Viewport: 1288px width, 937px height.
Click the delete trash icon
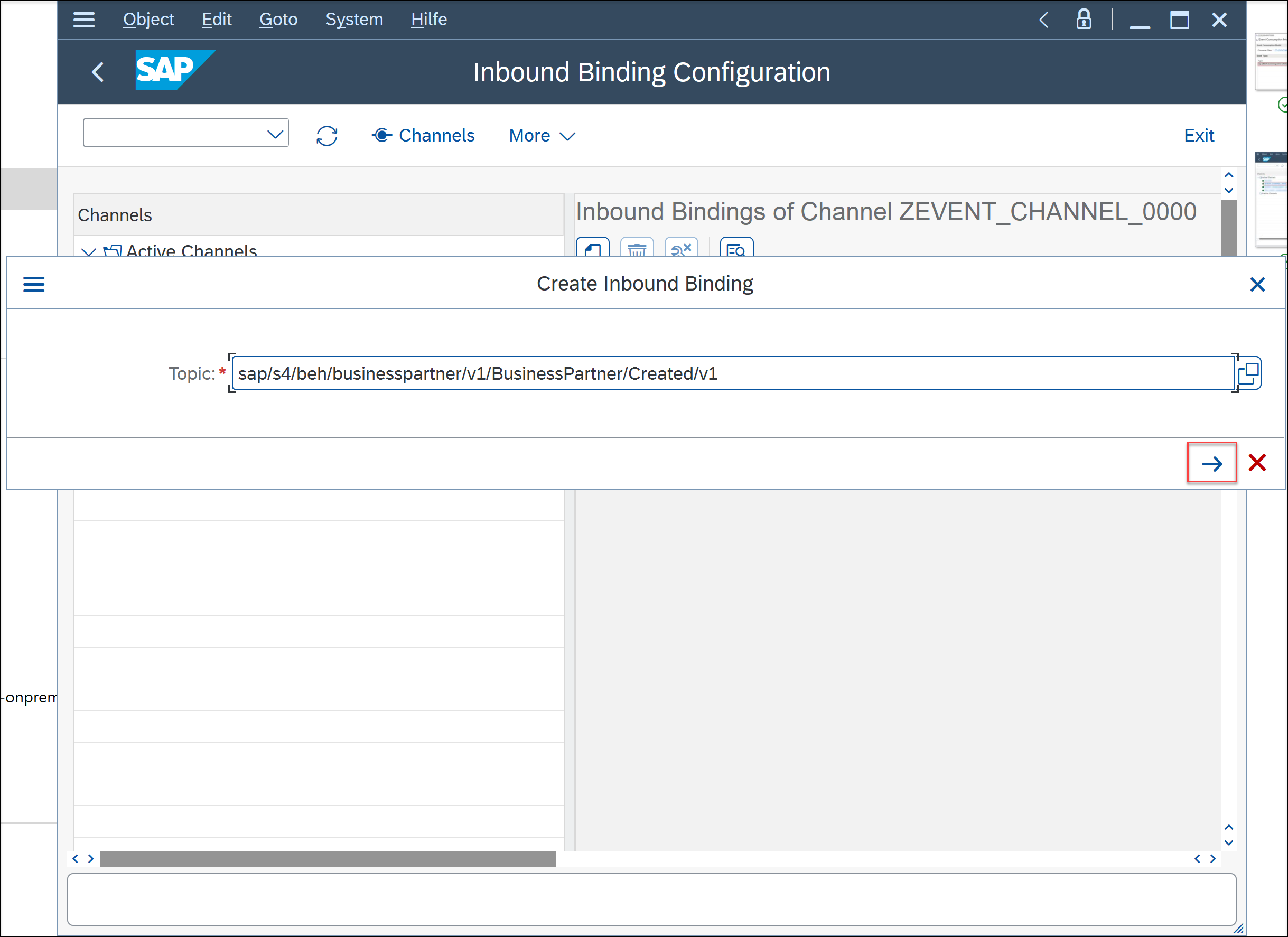coord(637,247)
